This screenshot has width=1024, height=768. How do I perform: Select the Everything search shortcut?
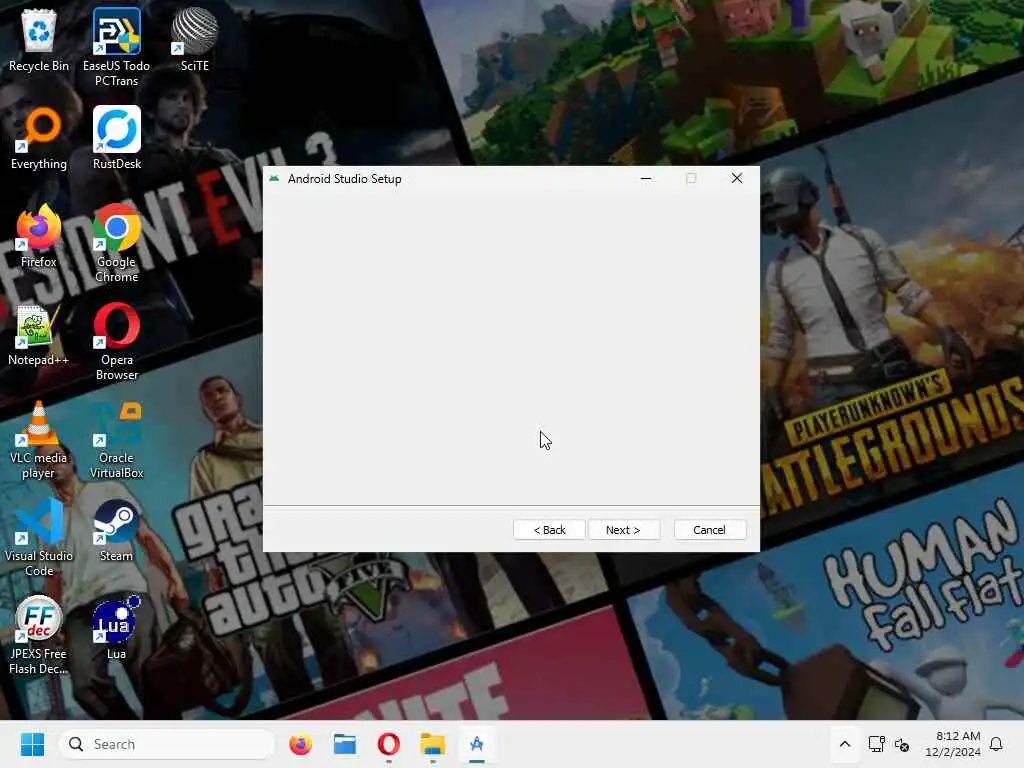click(x=39, y=138)
